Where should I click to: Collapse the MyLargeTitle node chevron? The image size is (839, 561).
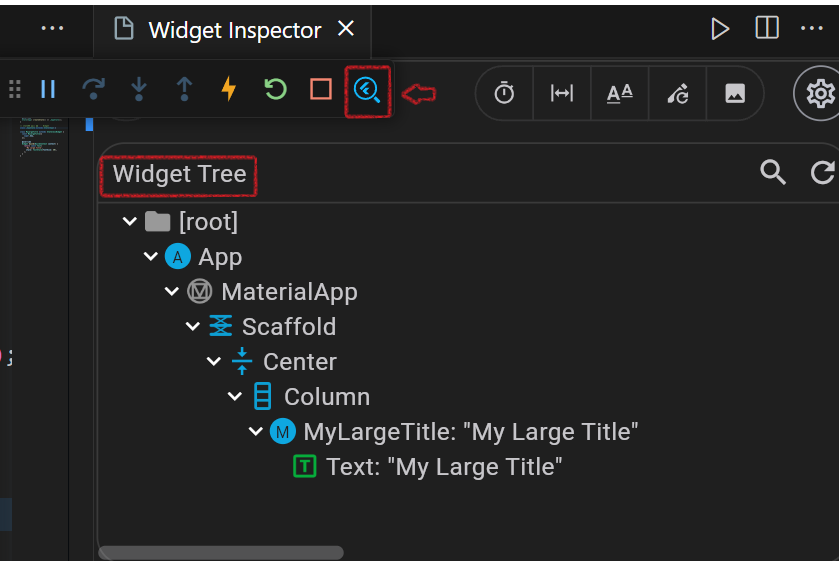(256, 431)
